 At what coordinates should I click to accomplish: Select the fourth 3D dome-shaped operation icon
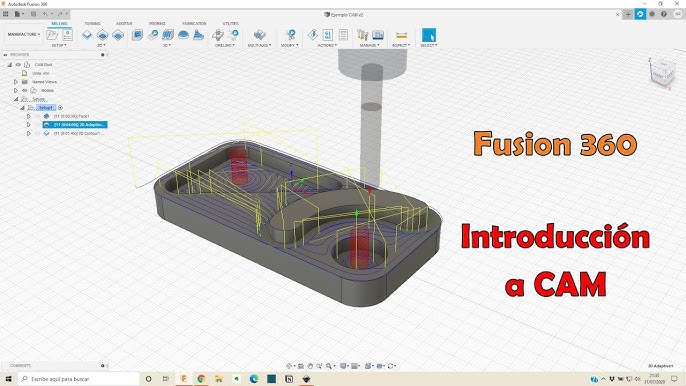coord(183,35)
